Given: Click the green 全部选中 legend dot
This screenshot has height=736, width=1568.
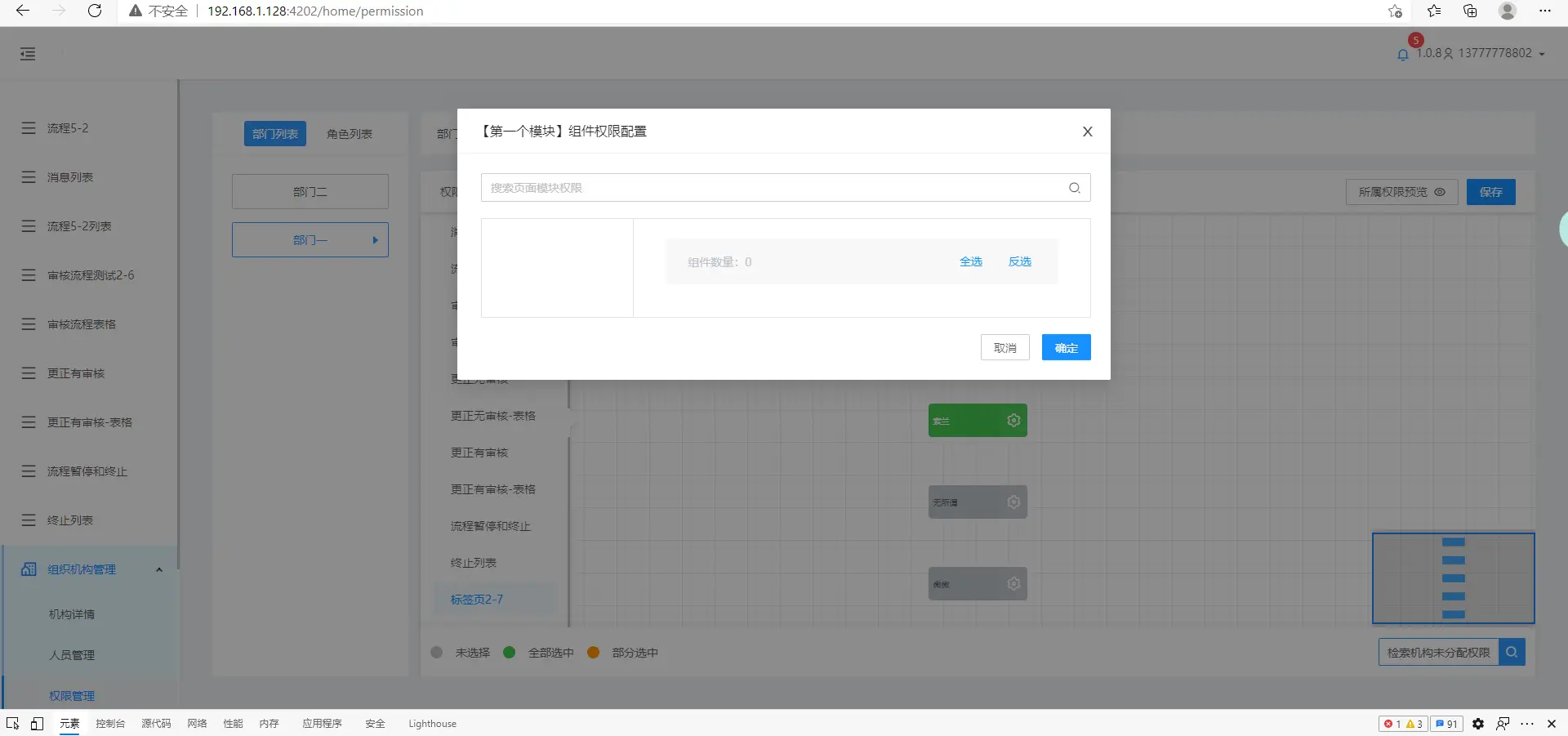Looking at the screenshot, I should [x=510, y=653].
